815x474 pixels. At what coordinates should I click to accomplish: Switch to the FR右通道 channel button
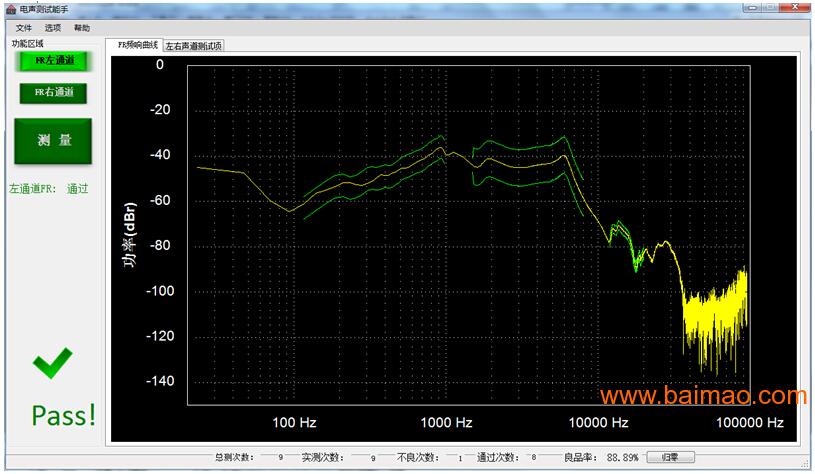click(54, 93)
